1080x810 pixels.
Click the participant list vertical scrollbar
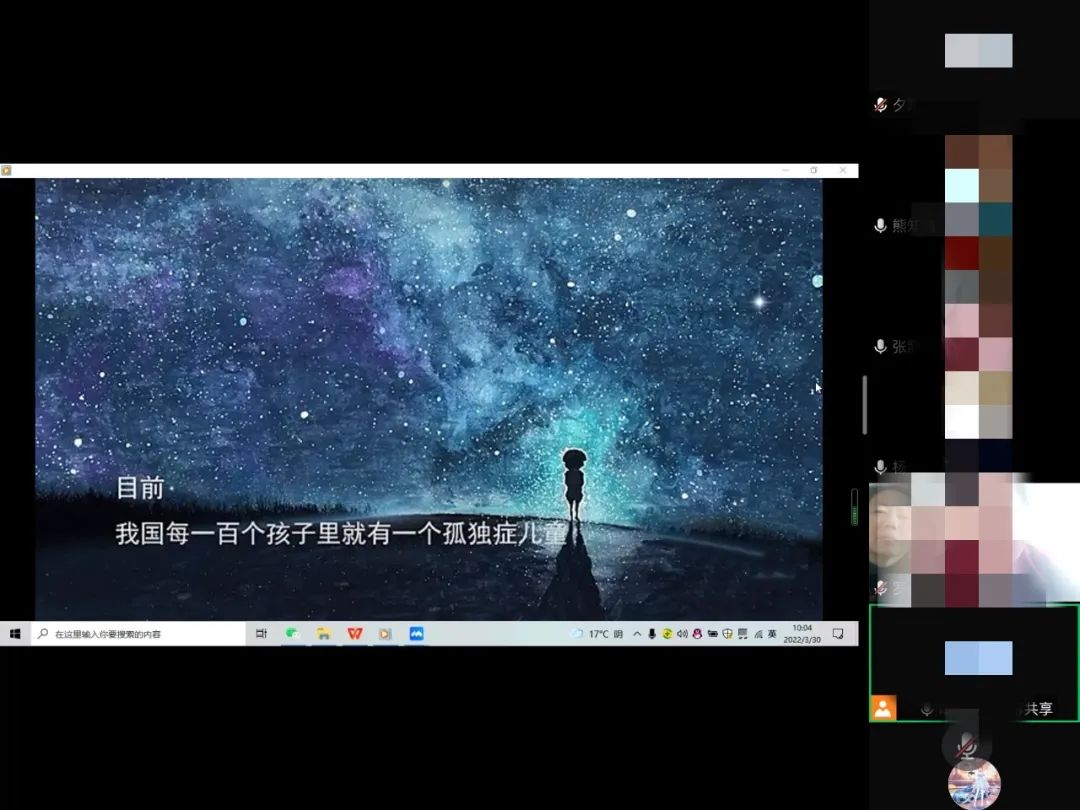(864, 405)
